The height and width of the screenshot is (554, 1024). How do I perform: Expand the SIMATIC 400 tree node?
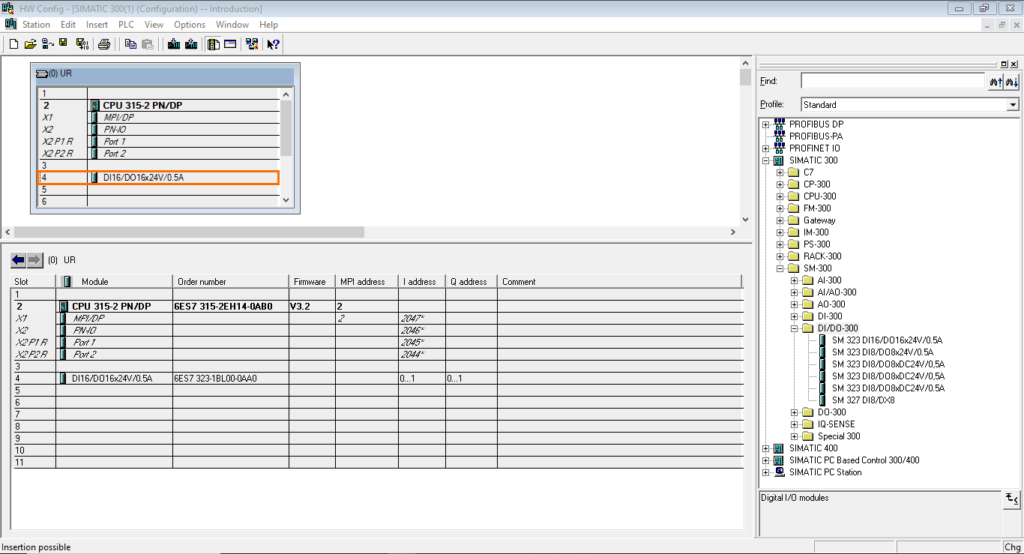click(765, 448)
